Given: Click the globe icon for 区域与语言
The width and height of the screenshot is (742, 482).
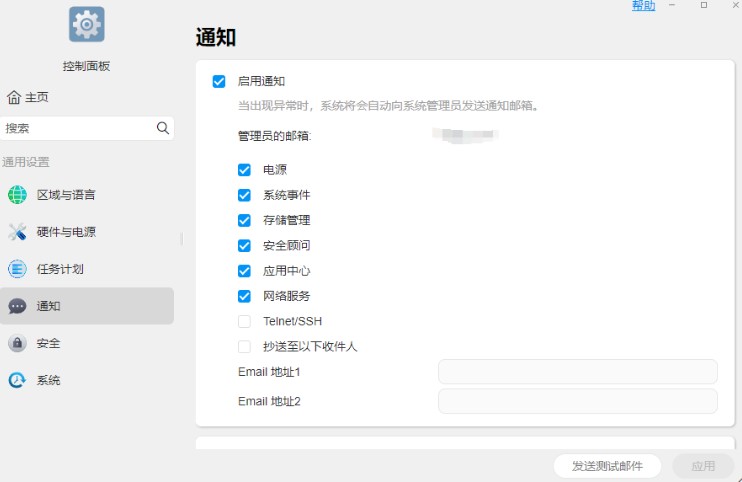Looking at the screenshot, I should [x=18, y=195].
